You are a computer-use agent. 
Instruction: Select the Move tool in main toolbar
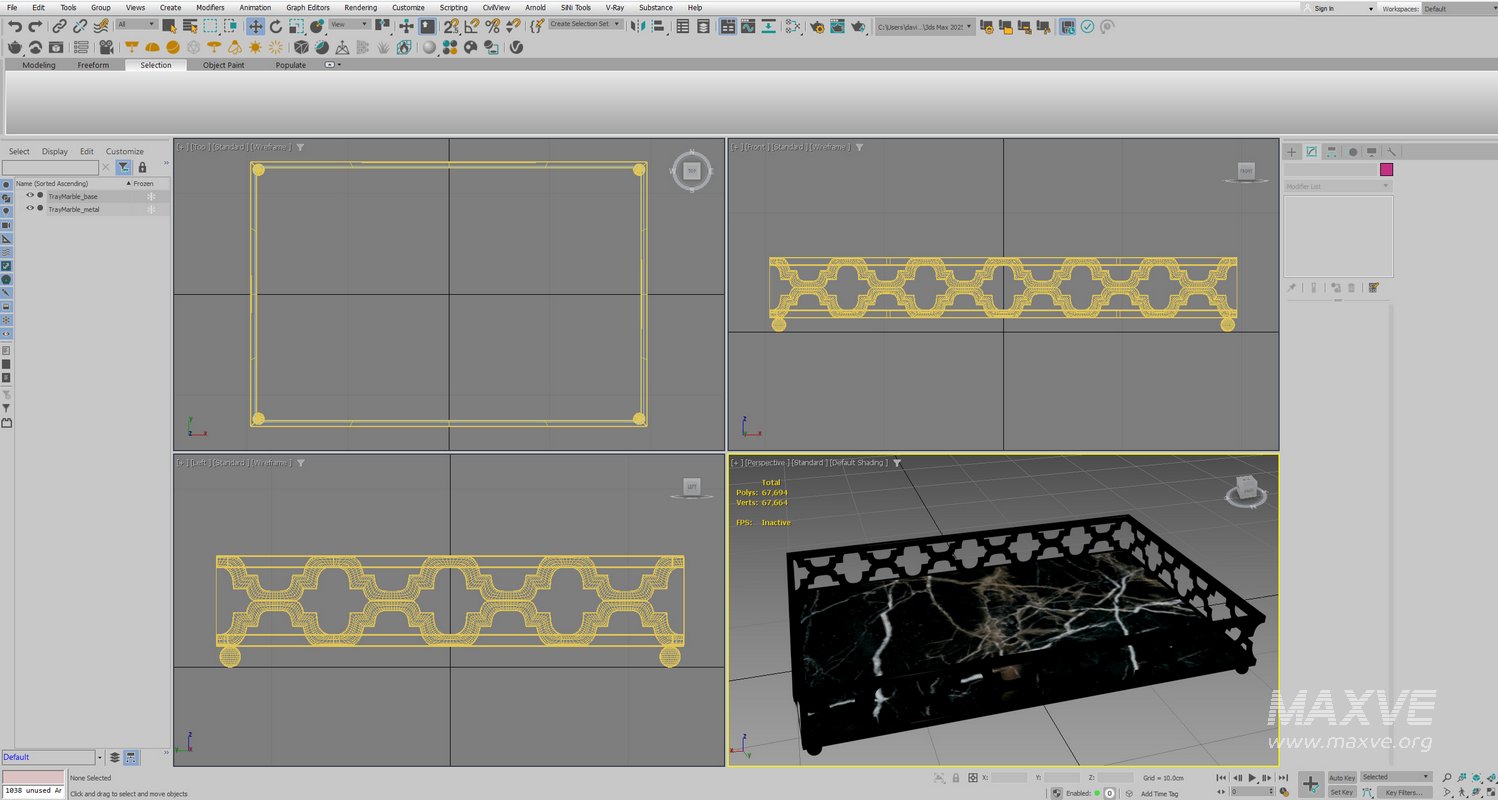[256, 26]
